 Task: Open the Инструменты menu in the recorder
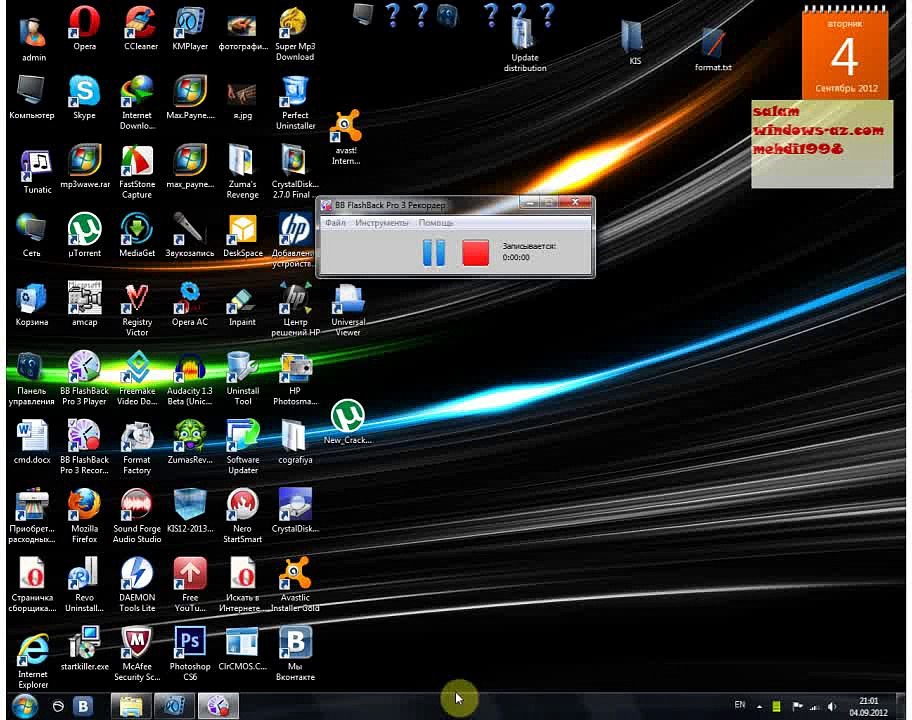[382, 223]
